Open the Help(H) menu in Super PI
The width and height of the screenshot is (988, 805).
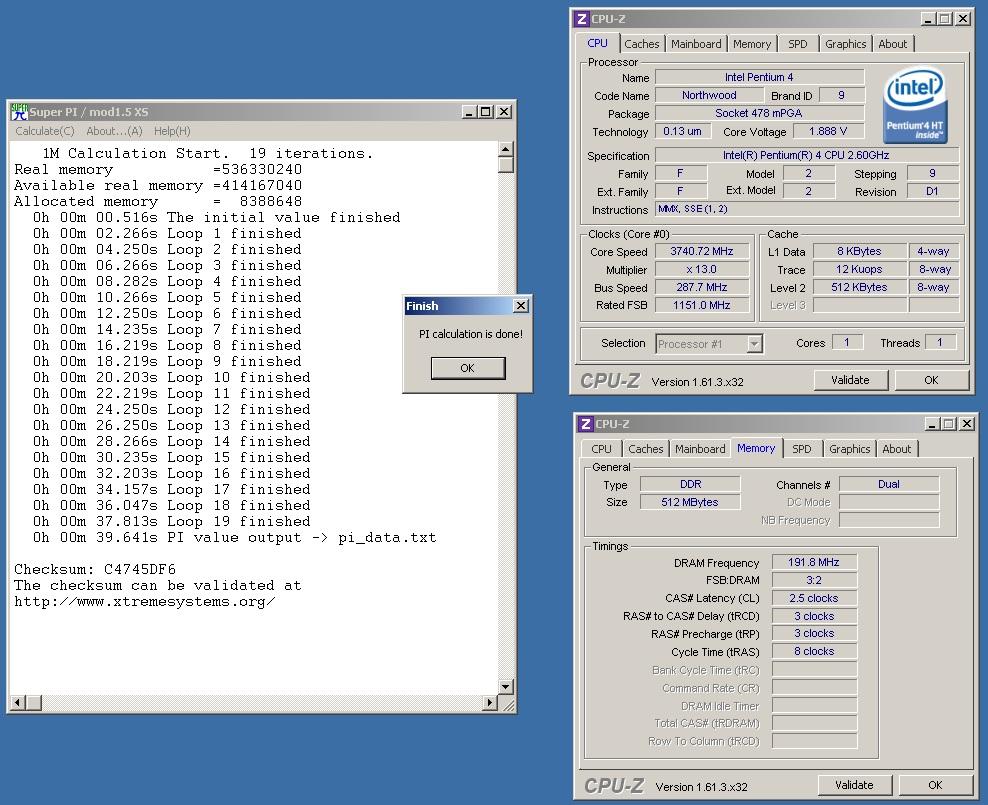[x=172, y=131]
